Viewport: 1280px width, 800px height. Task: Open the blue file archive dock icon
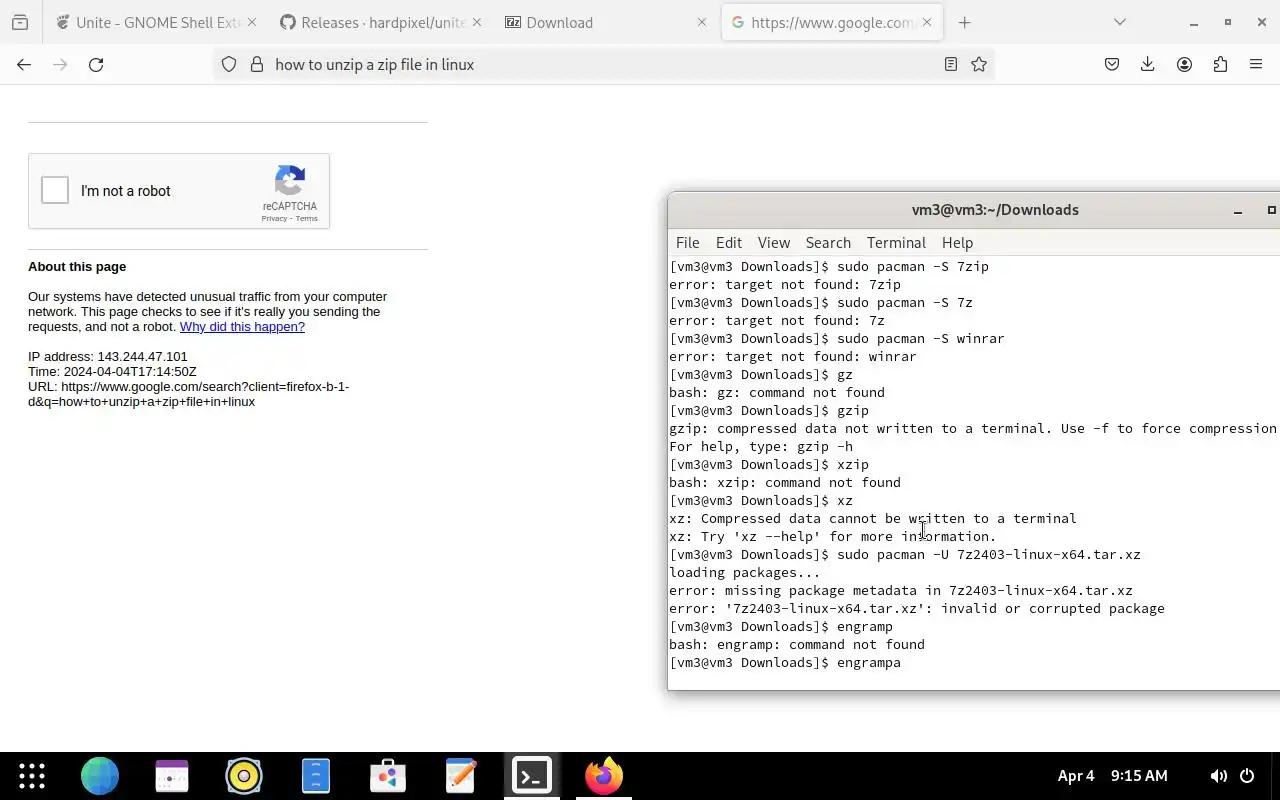[x=316, y=776]
